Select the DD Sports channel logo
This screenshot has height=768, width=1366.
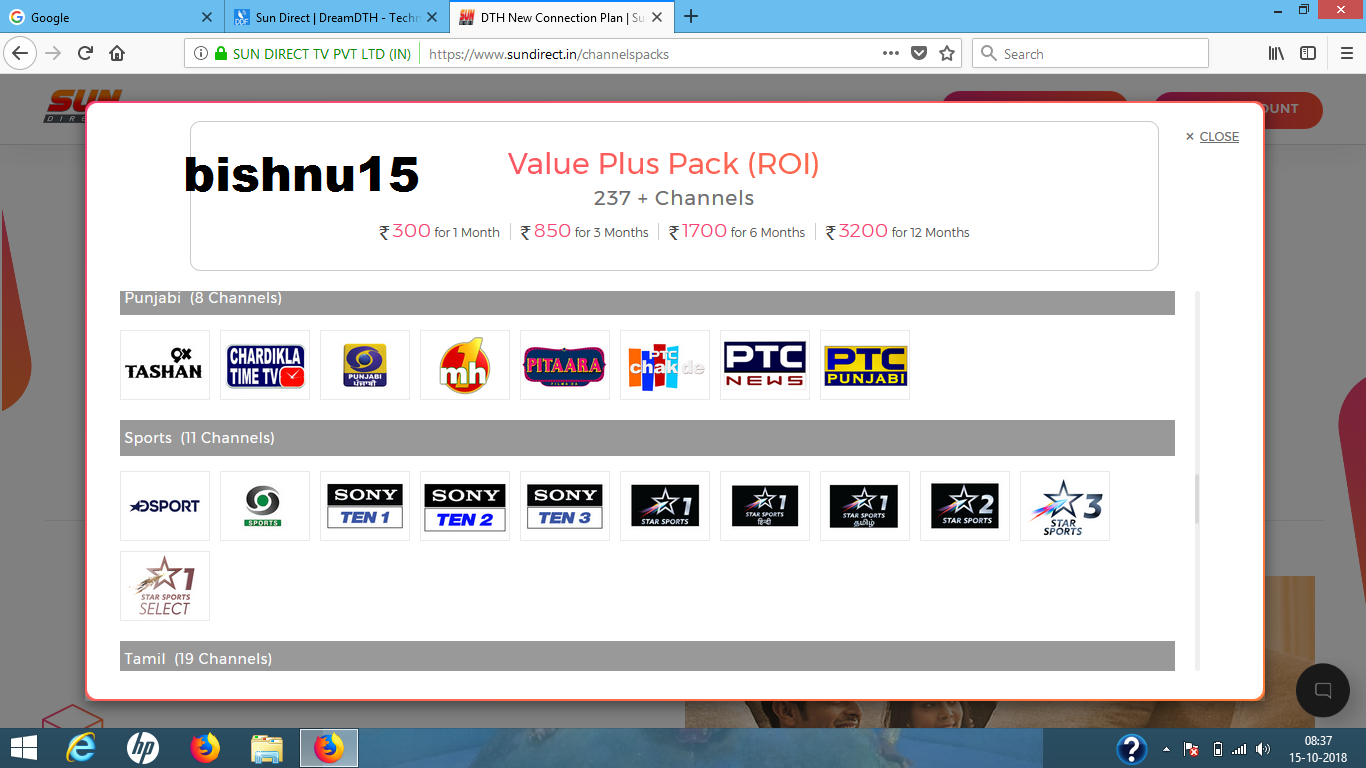click(x=265, y=506)
